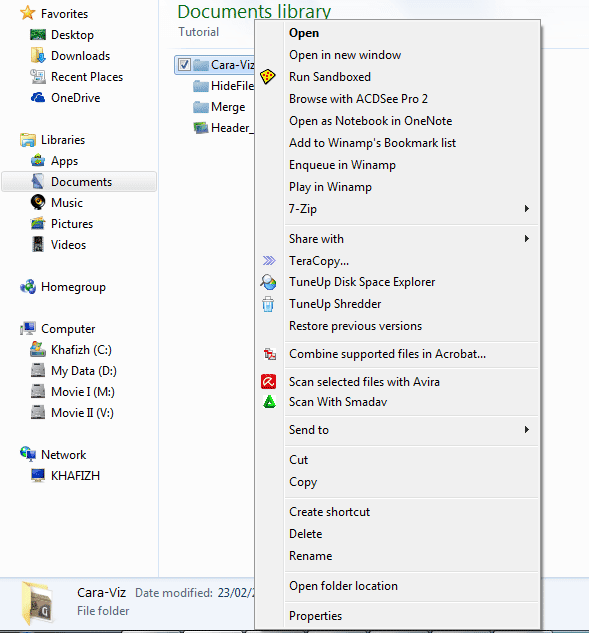The width and height of the screenshot is (589, 633).
Task: Choose Delete from the context menu
Action: coord(306,534)
